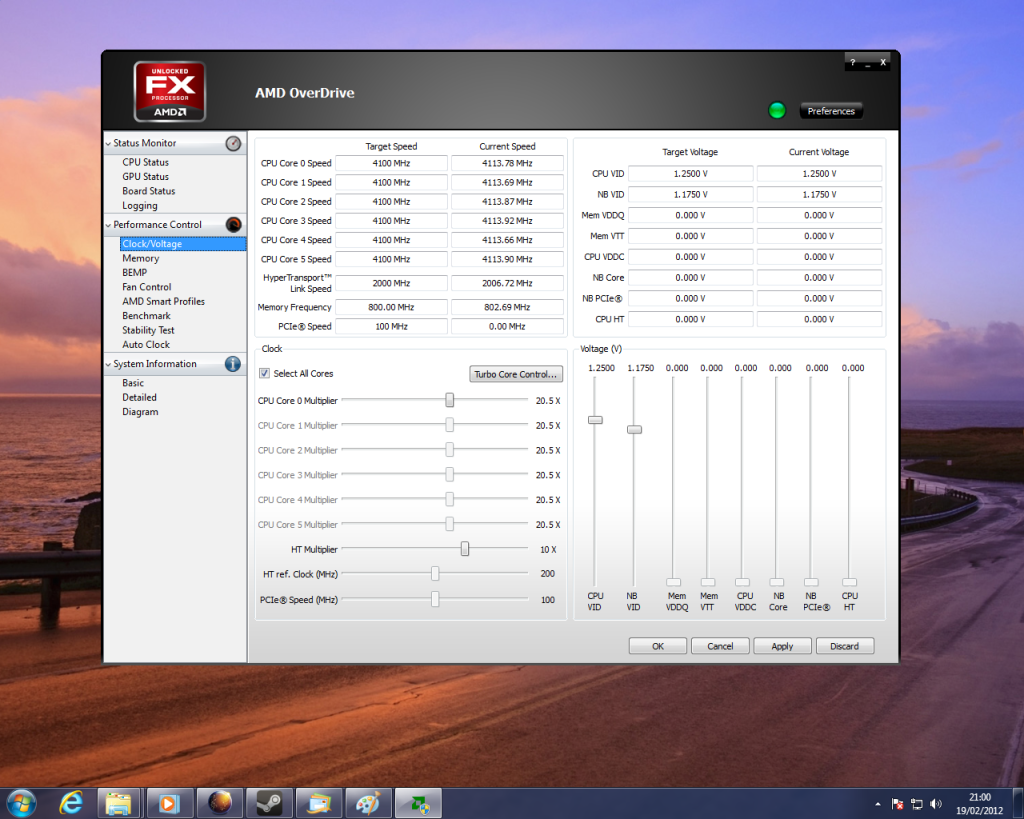
Task: Uncheck the Select All Cores checkbox
Action: pyautogui.click(x=264, y=374)
